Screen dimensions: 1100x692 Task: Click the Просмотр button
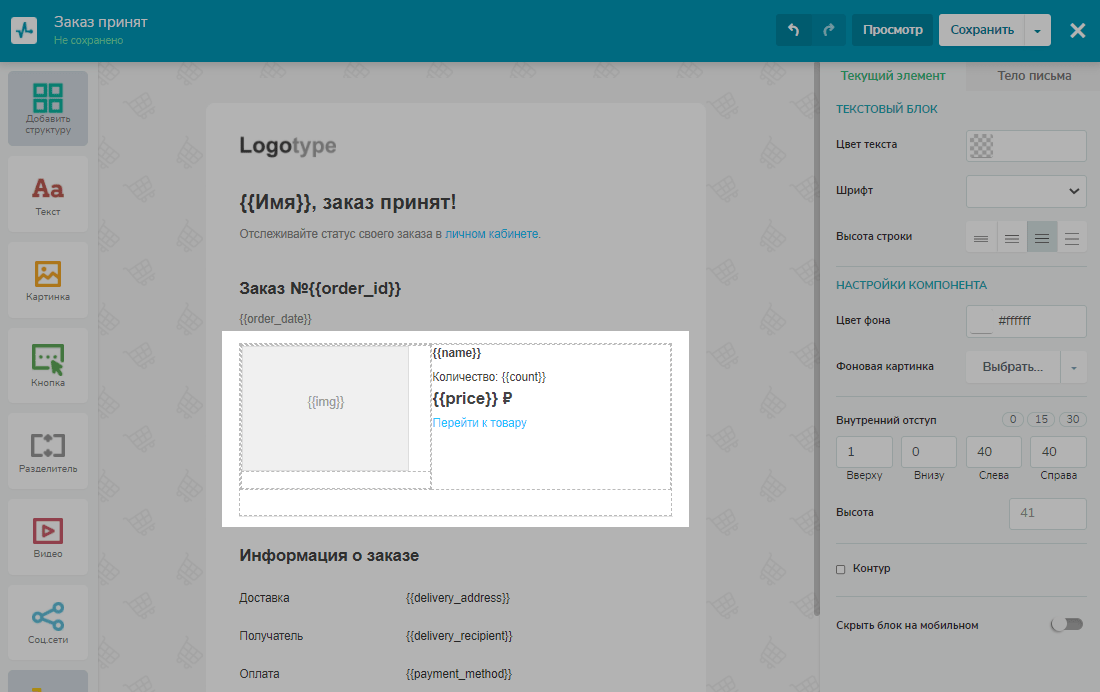[x=892, y=30]
